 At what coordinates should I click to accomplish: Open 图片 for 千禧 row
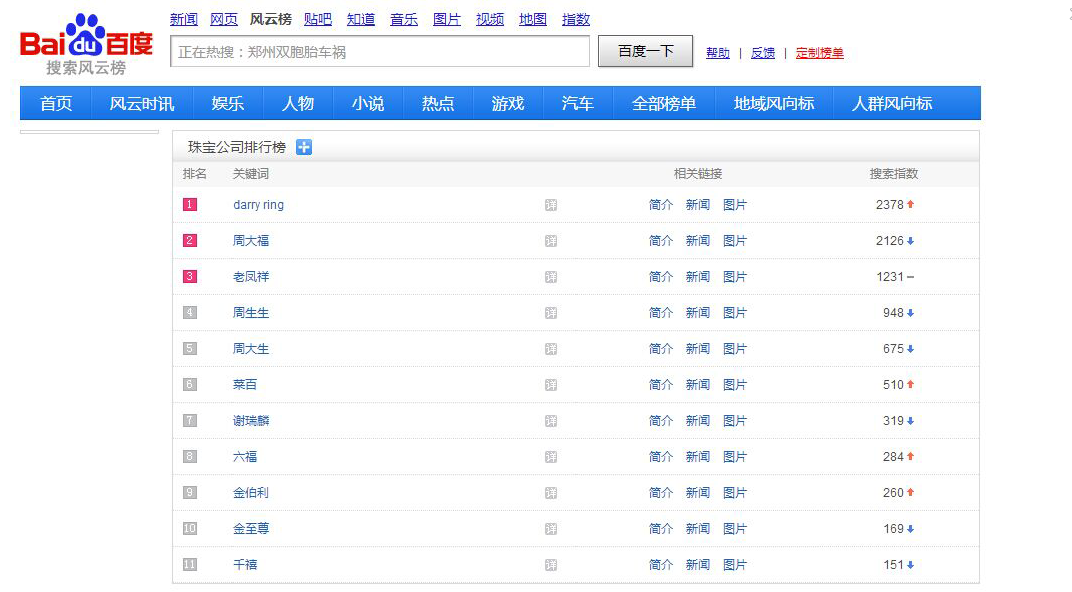(x=735, y=565)
